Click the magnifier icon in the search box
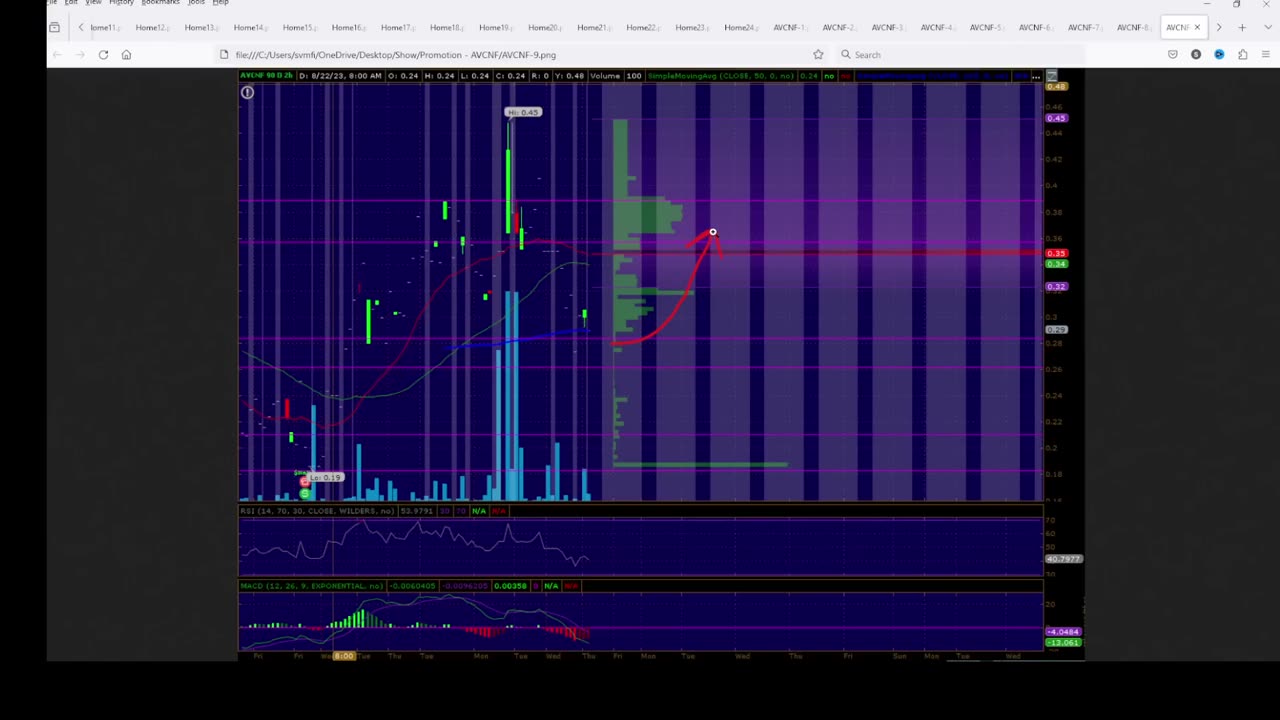The height and width of the screenshot is (720, 1280). coord(846,55)
